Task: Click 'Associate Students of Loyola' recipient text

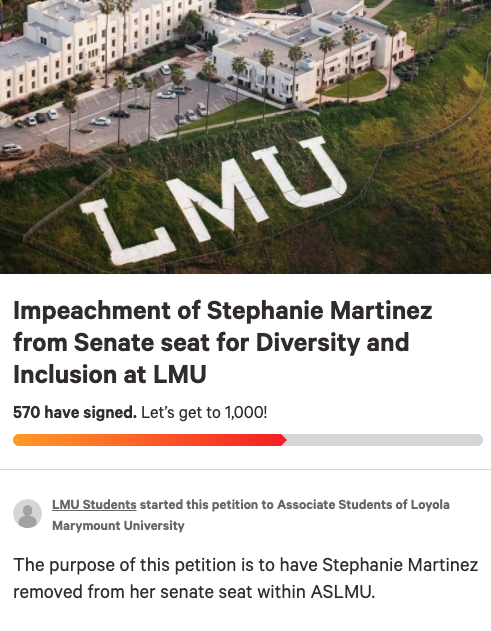Action: click(363, 505)
